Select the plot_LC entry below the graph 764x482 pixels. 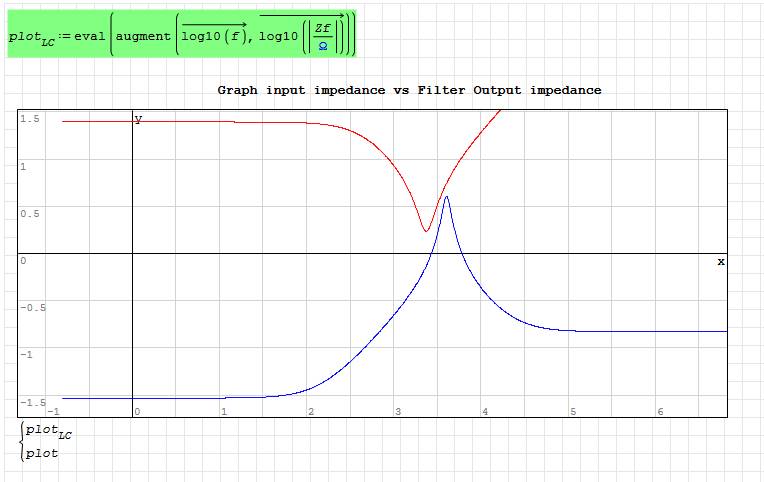49,434
